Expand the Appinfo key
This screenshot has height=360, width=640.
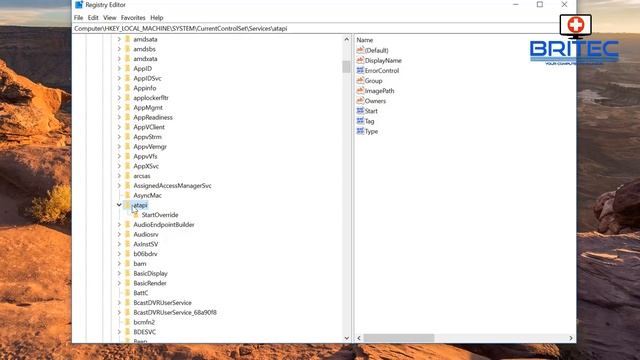point(119,88)
